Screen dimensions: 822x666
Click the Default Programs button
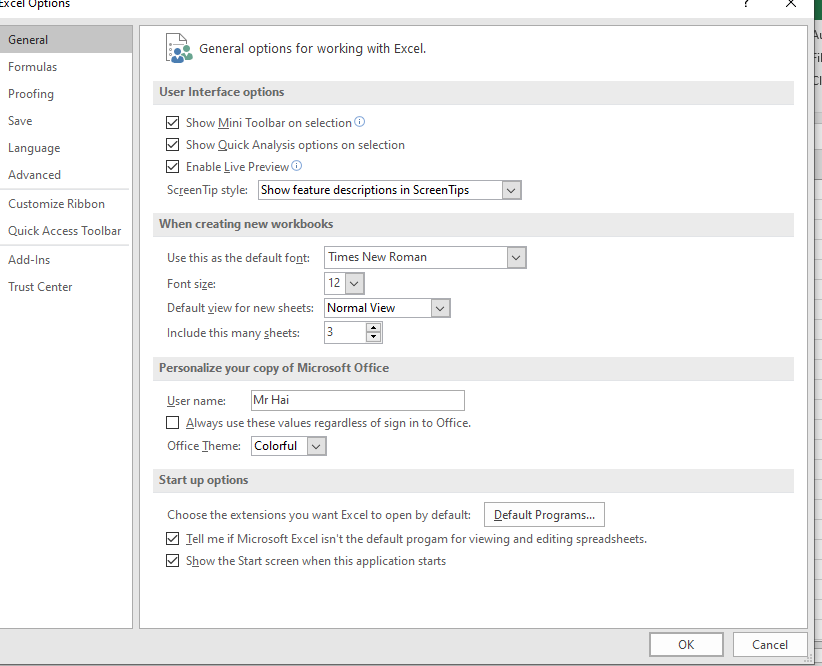click(544, 515)
